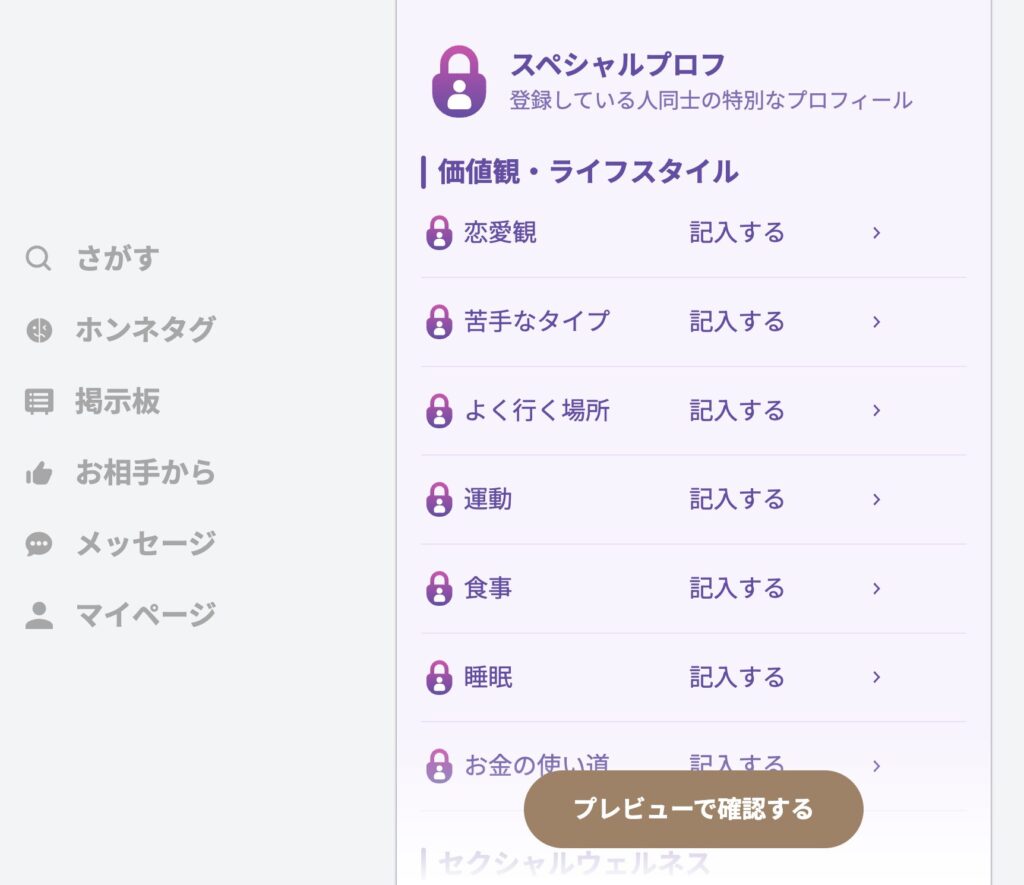
Task: Click the lock icon beside 食事
Action: (x=439, y=588)
